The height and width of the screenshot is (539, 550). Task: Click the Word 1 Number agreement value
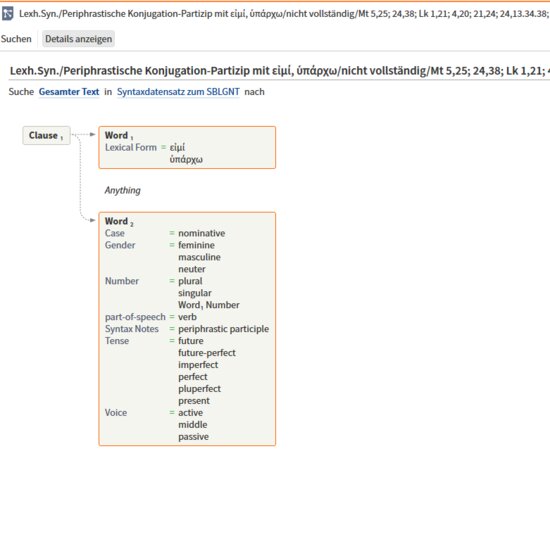pyautogui.click(x=209, y=305)
